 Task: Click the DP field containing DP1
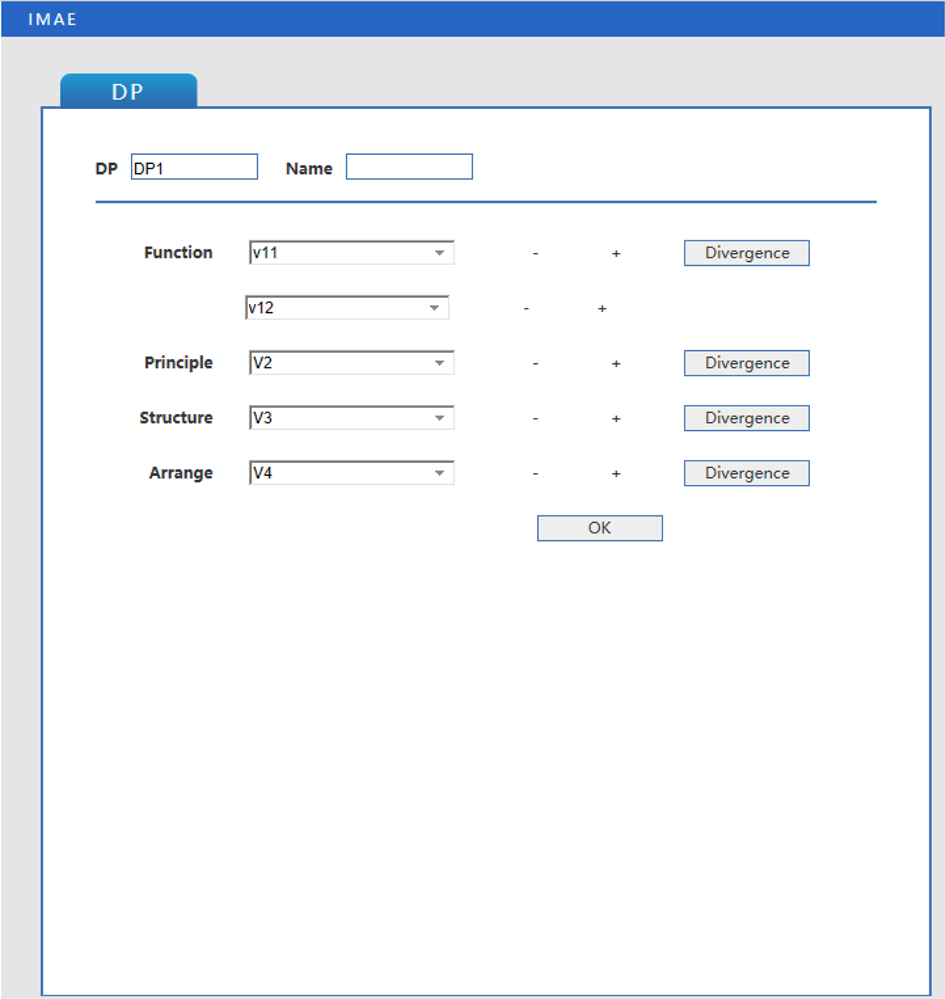(194, 167)
